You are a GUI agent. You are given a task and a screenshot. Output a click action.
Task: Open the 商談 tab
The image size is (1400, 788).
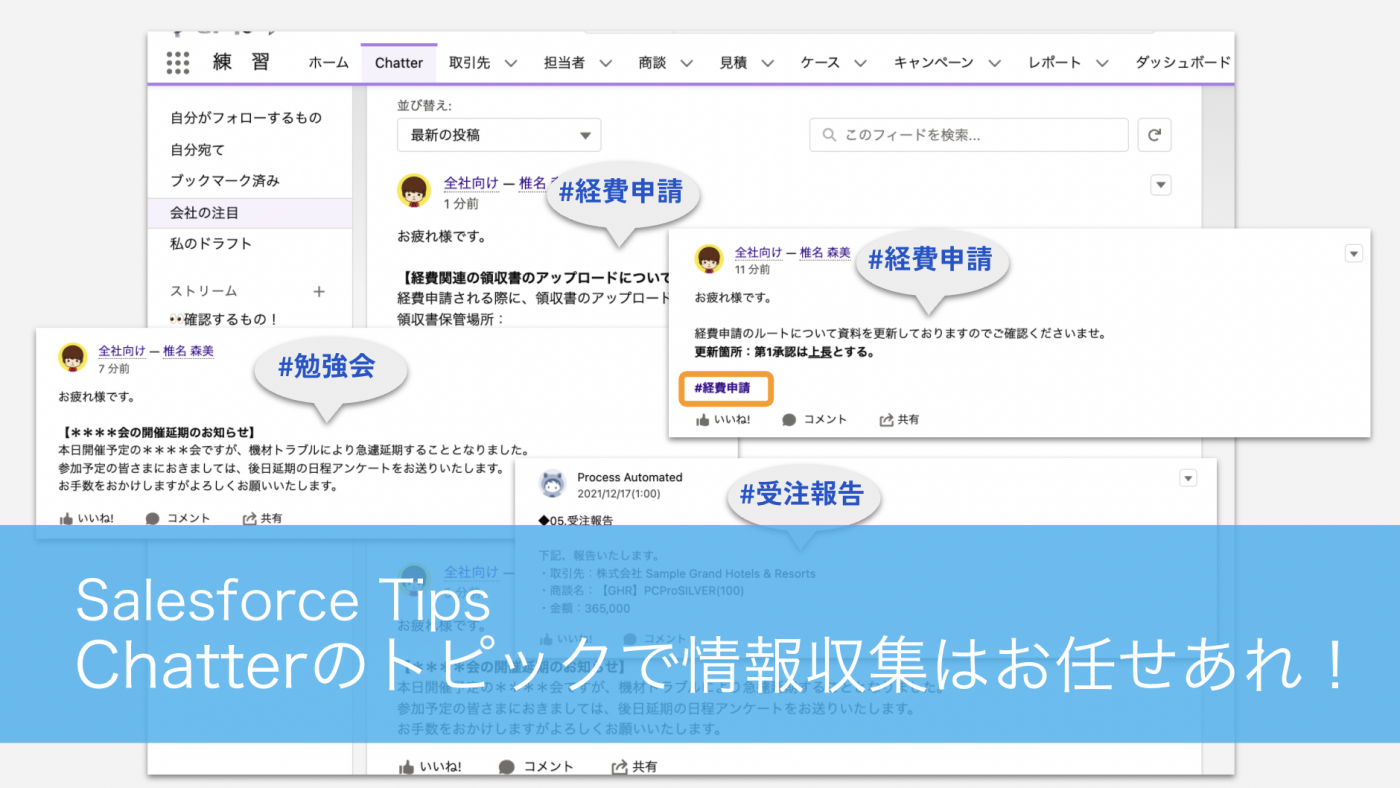(652, 62)
